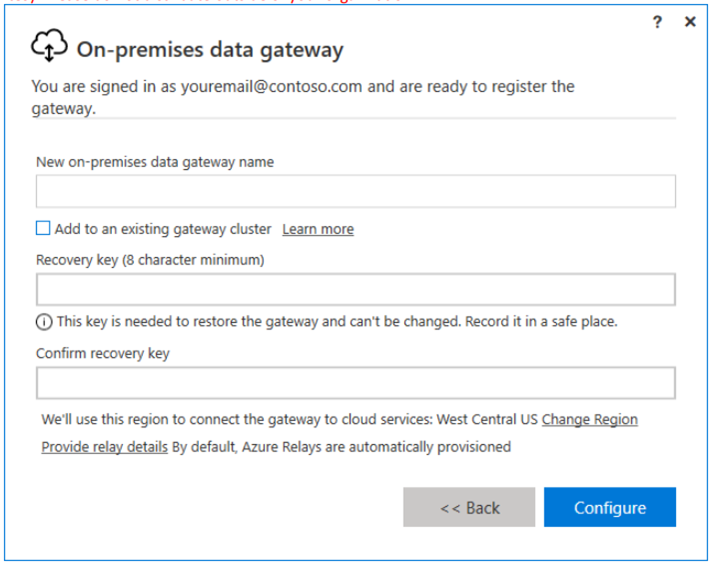Enable the existing gateway cluster checkbox
This screenshot has width=711, height=564.
(x=43, y=229)
